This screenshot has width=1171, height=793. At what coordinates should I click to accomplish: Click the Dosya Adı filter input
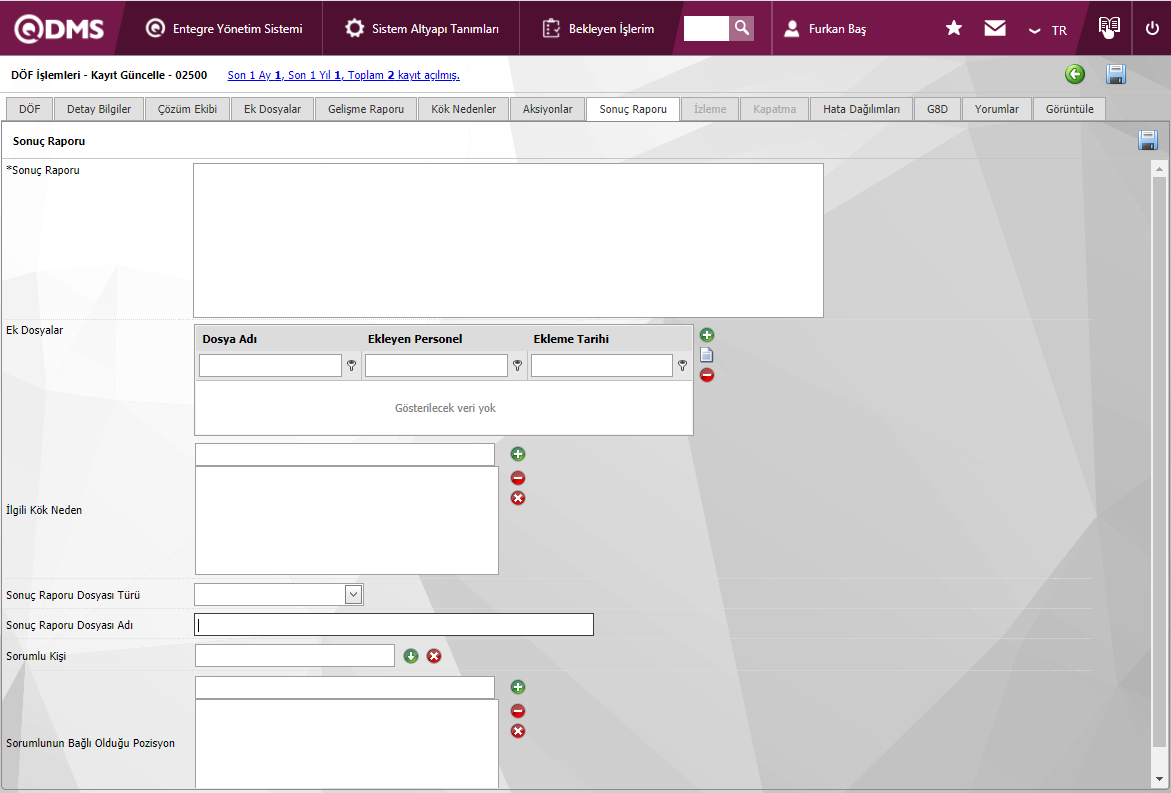point(270,365)
